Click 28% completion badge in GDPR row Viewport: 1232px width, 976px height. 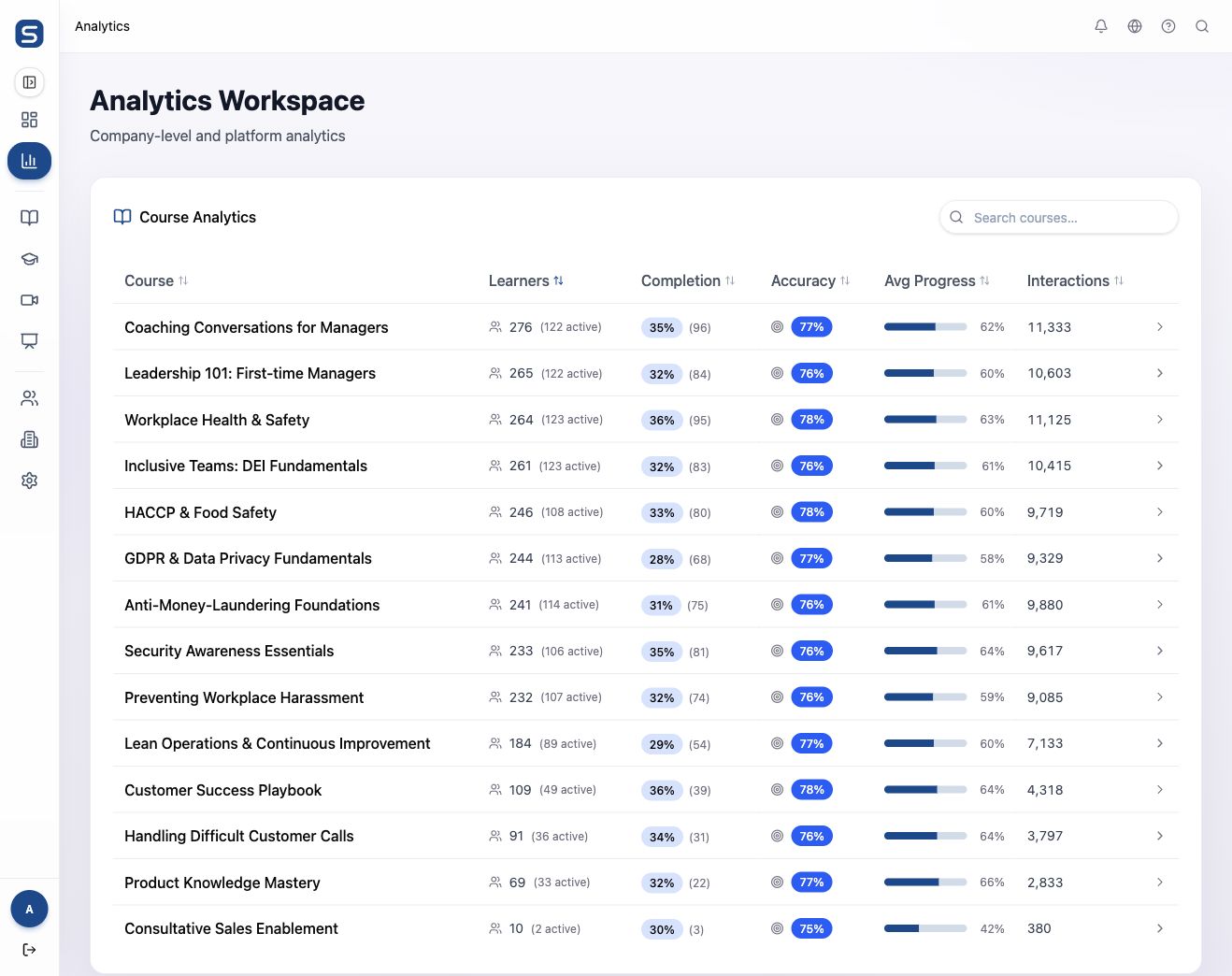pyautogui.click(x=662, y=559)
